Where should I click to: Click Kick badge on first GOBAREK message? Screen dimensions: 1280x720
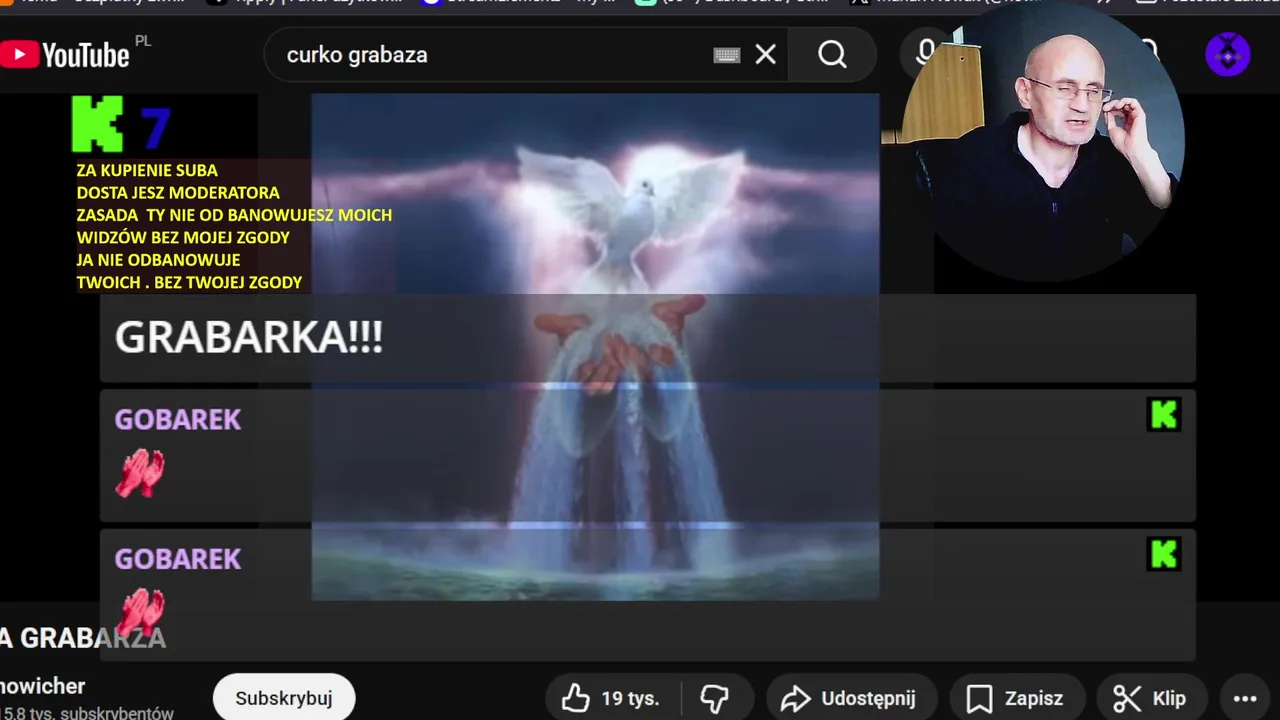1164,414
